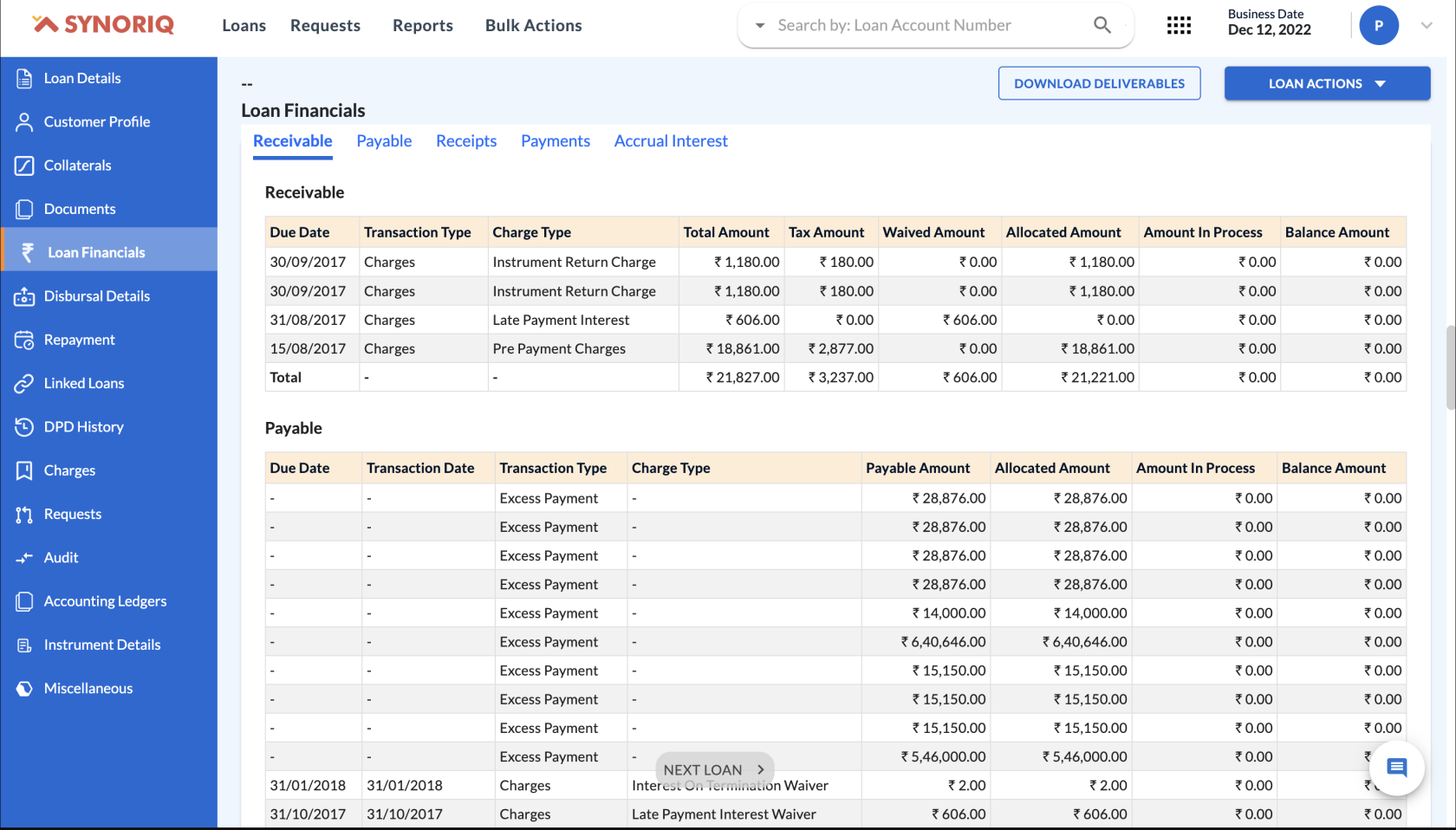Click the Instrument Details icon
Image resolution: width=1456 pixels, height=830 pixels.
coord(24,645)
